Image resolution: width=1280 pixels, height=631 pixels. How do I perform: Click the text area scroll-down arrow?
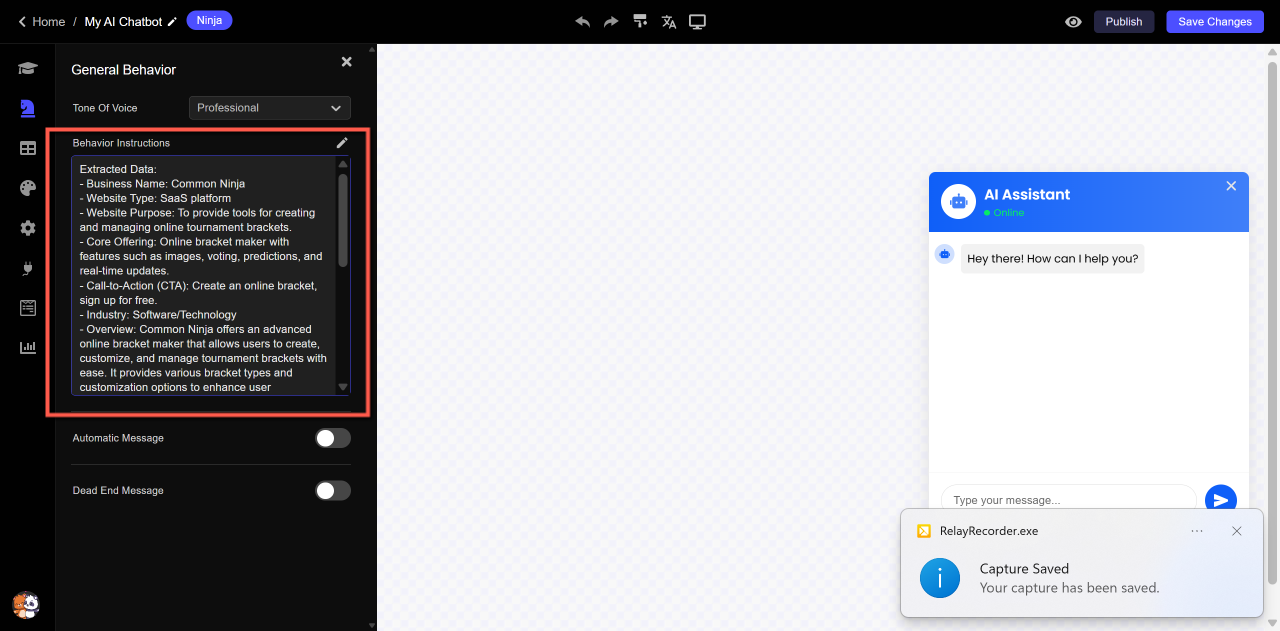(x=343, y=387)
